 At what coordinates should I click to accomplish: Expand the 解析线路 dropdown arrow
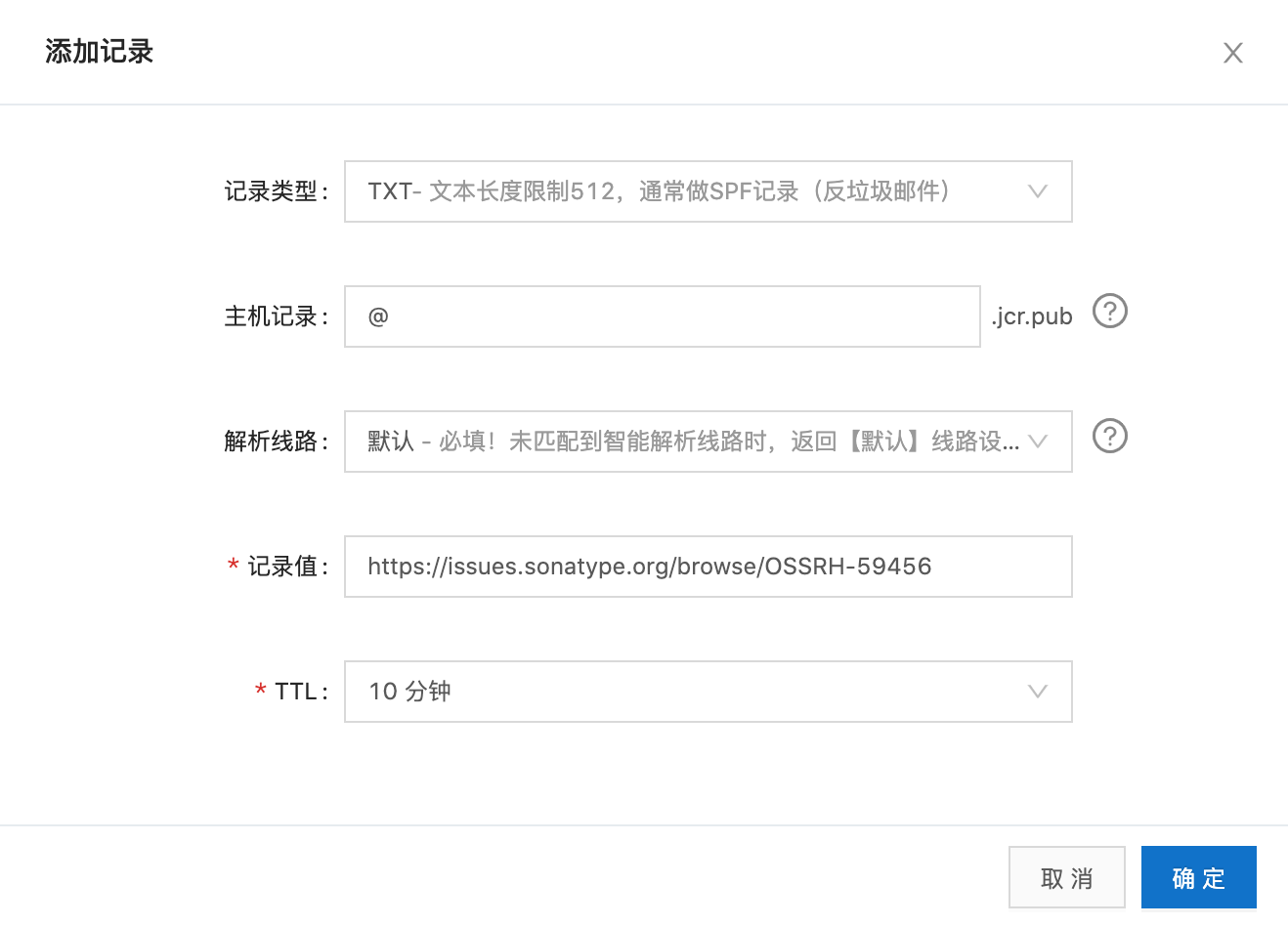click(x=1038, y=442)
